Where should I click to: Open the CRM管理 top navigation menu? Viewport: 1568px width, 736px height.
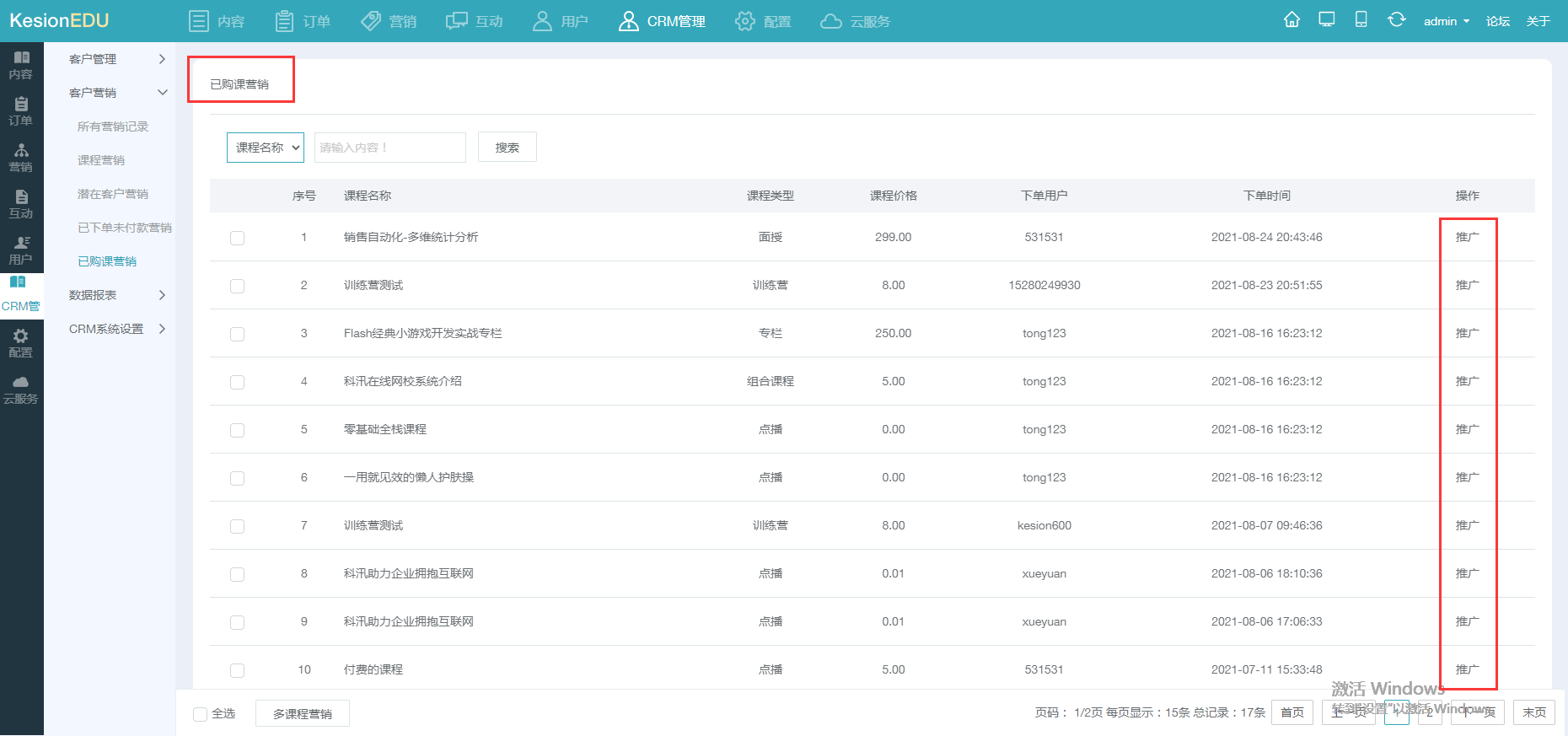pyautogui.click(x=662, y=21)
